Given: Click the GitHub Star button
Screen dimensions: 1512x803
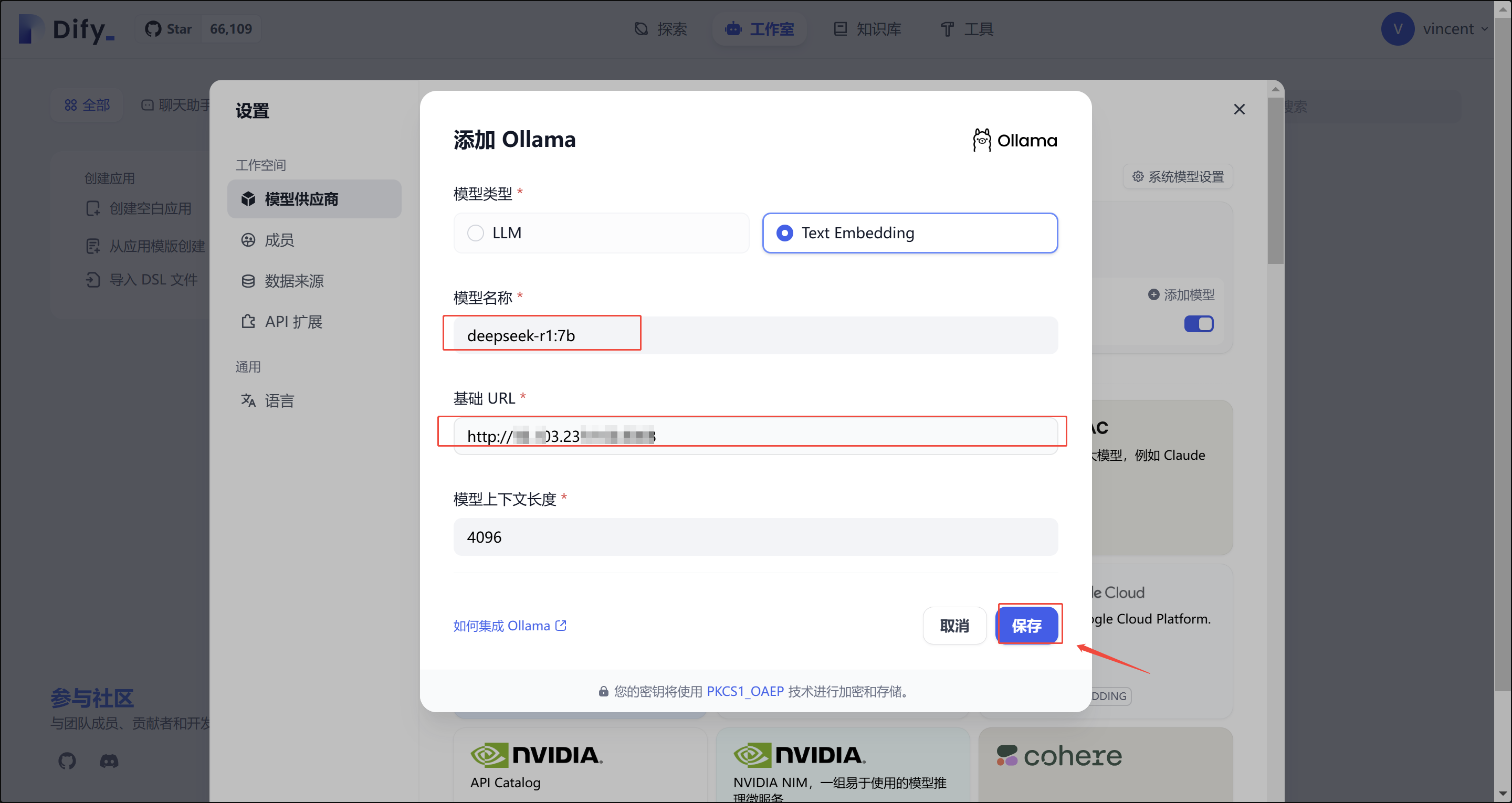Looking at the screenshot, I should click(169, 29).
